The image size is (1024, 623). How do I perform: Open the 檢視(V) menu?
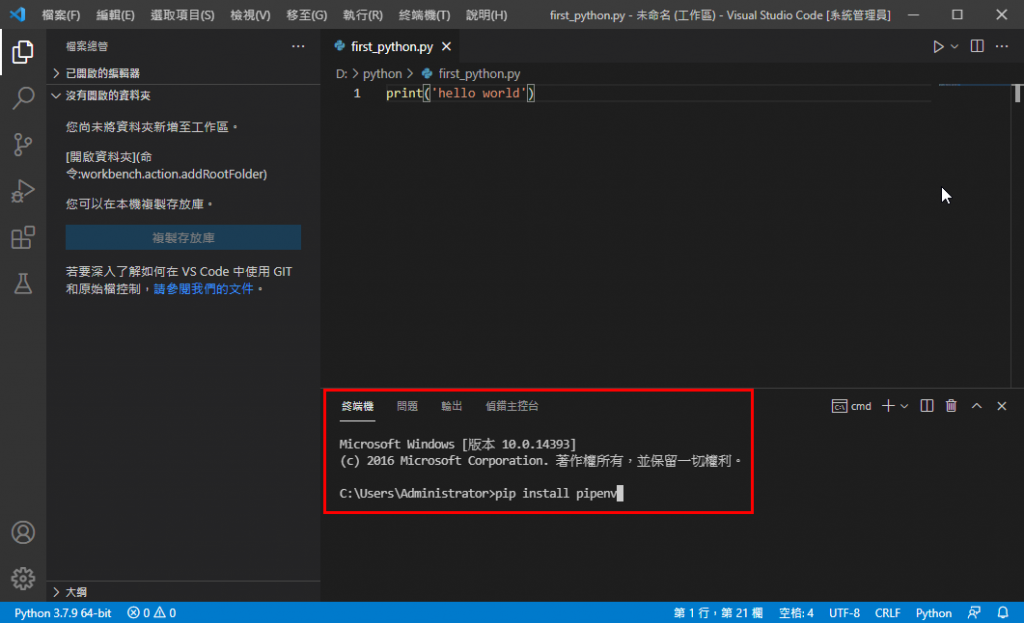[x=250, y=14]
